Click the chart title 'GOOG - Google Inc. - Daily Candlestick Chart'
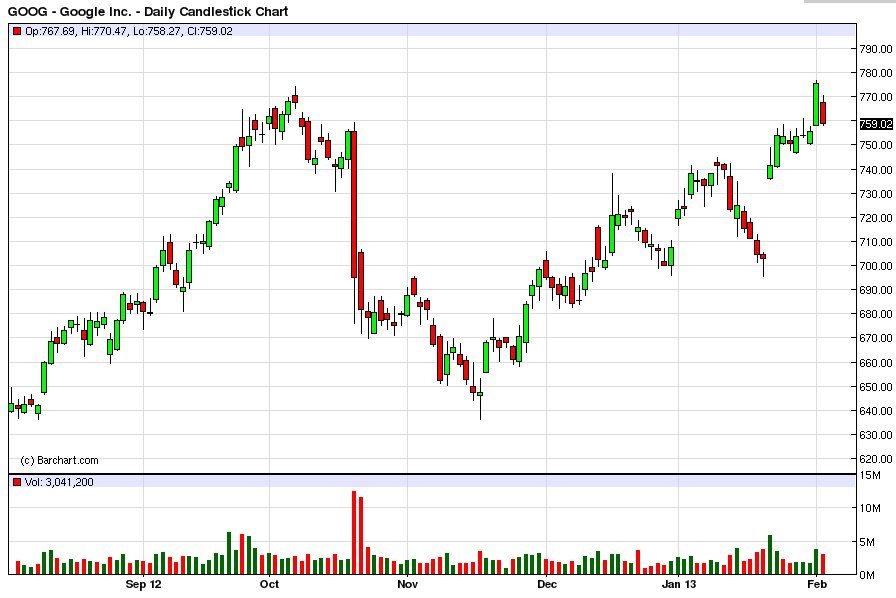The height and width of the screenshot is (598, 896). (148, 11)
